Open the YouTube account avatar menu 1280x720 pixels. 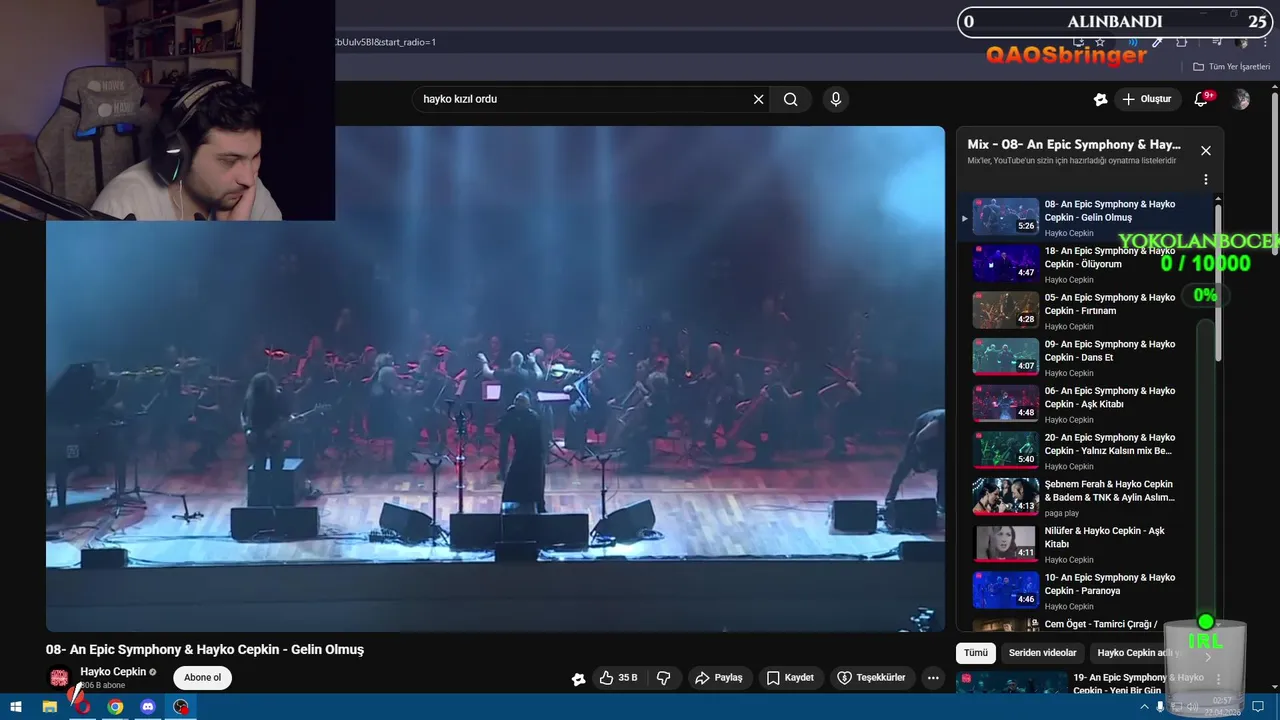pos(1241,99)
